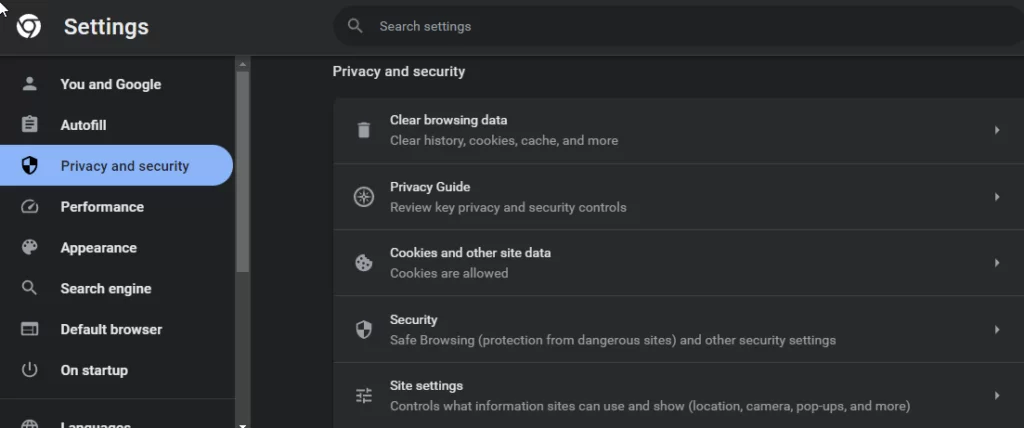Click the sidebar scroll up arrow
The image size is (1024, 428).
tap(243, 64)
